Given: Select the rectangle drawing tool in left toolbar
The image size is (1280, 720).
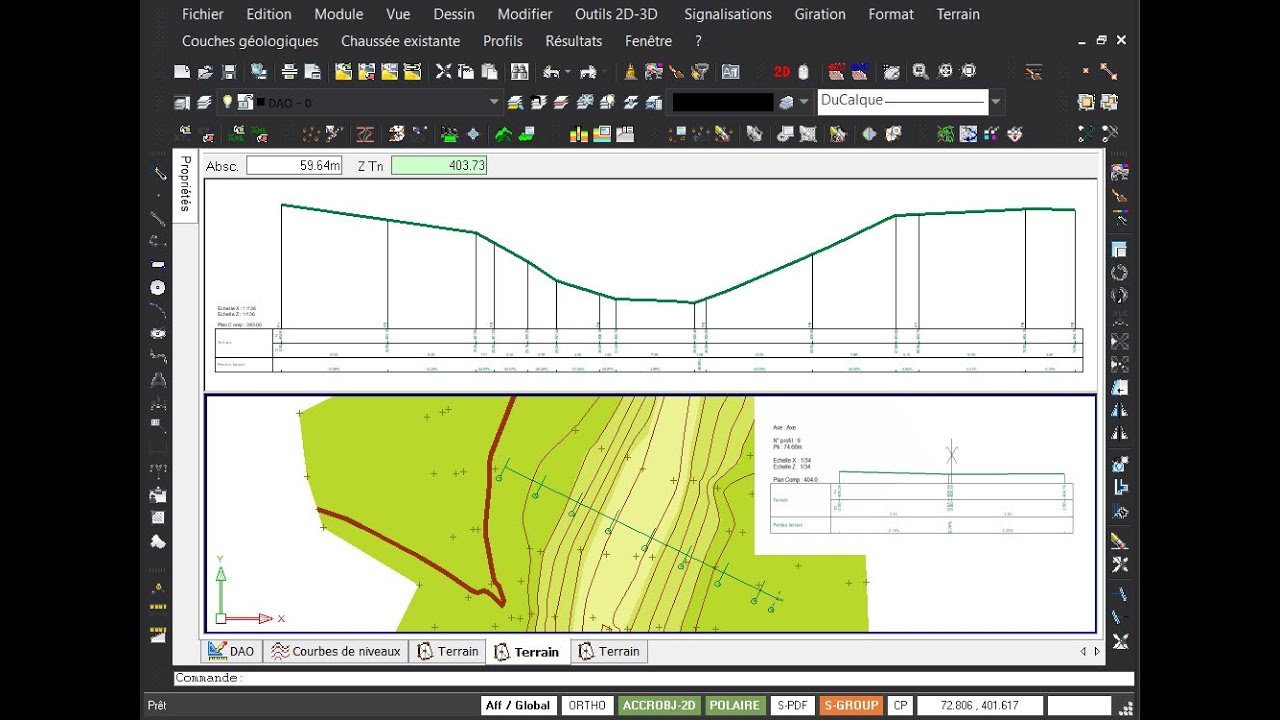Looking at the screenshot, I should pyautogui.click(x=157, y=264).
